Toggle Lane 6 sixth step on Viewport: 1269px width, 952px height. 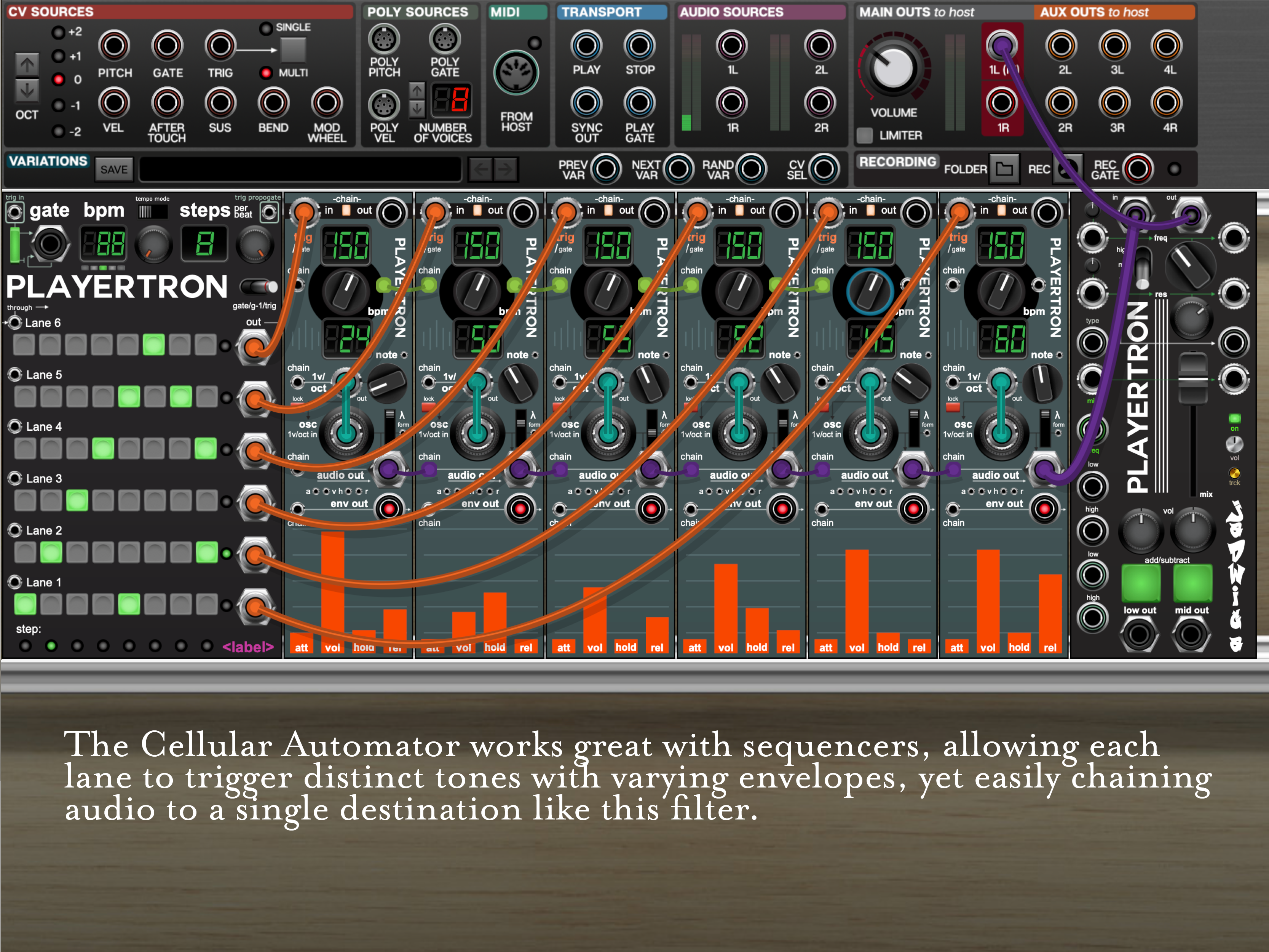[153, 345]
